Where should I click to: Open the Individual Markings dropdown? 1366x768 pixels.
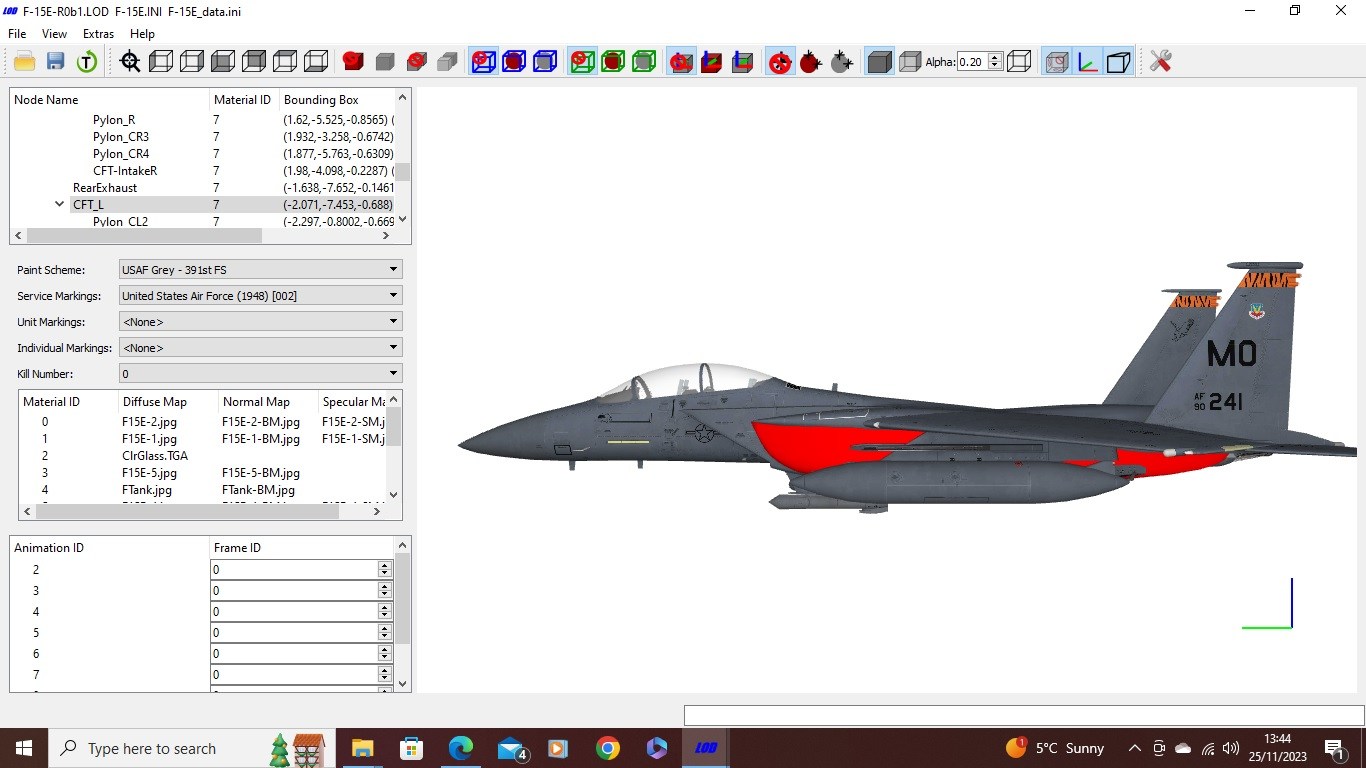click(260, 348)
